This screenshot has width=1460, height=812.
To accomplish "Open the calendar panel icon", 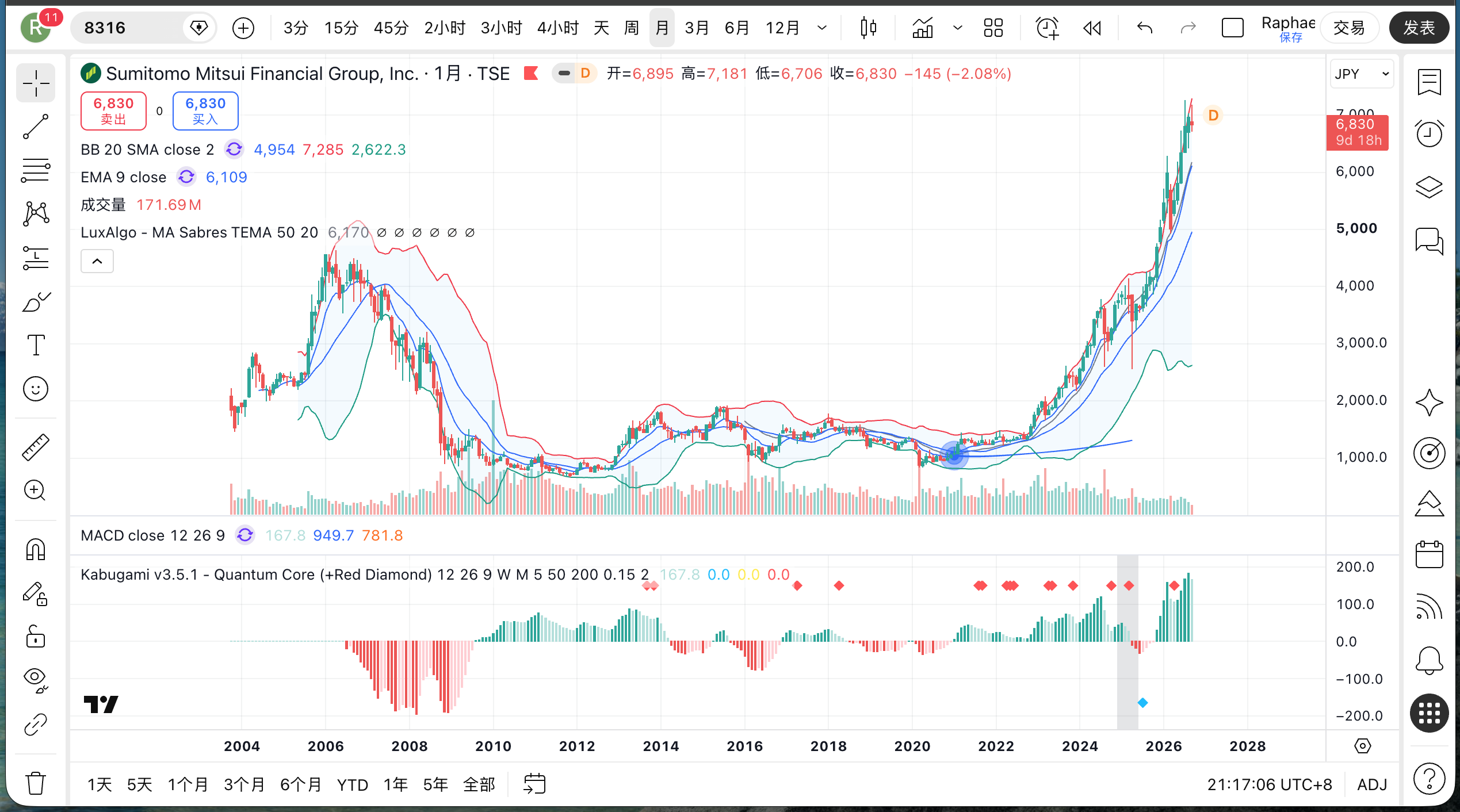I will (x=1429, y=554).
